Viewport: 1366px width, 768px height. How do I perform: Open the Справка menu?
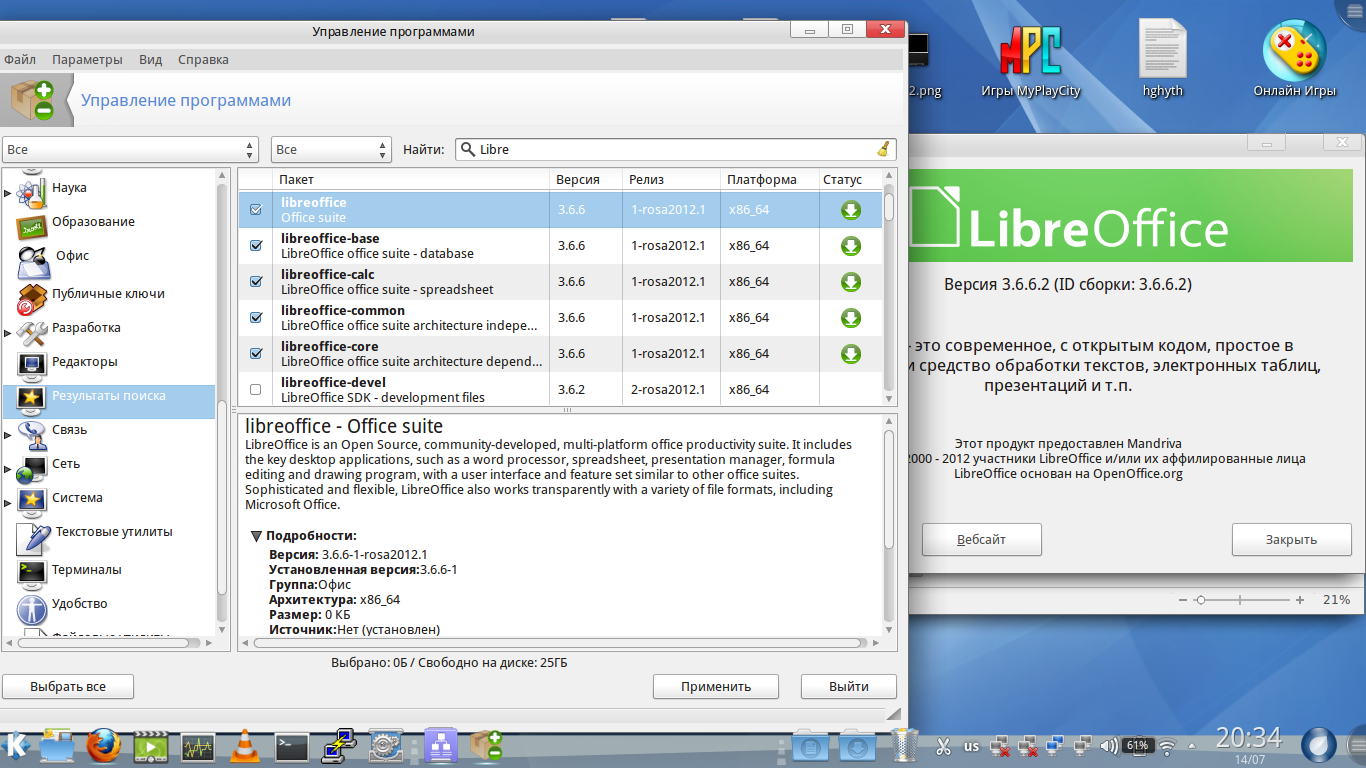tap(203, 60)
